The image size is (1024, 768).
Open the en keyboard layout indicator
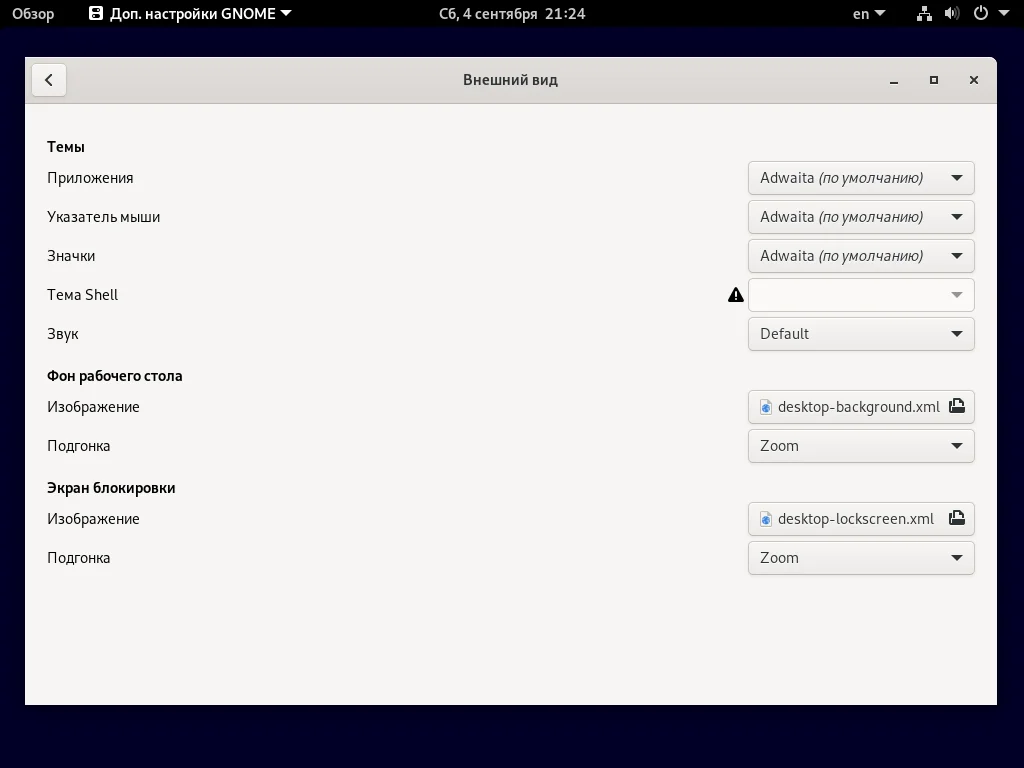(x=866, y=14)
